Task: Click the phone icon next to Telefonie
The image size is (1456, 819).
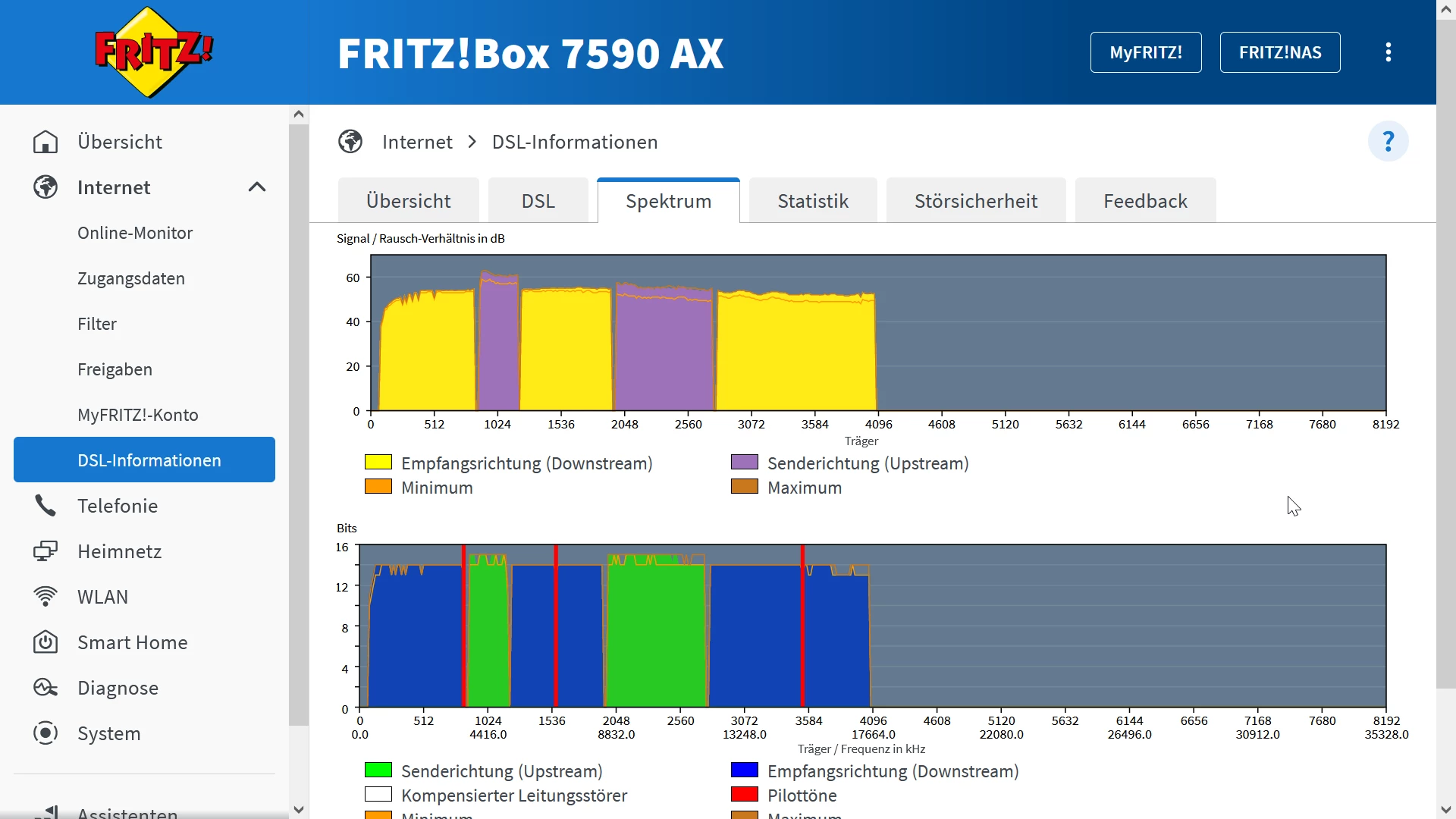Action: click(x=45, y=506)
